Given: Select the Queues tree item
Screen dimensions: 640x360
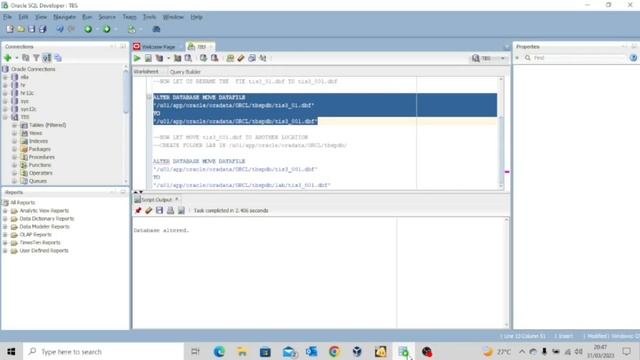Looking at the screenshot, I should tap(38, 181).
